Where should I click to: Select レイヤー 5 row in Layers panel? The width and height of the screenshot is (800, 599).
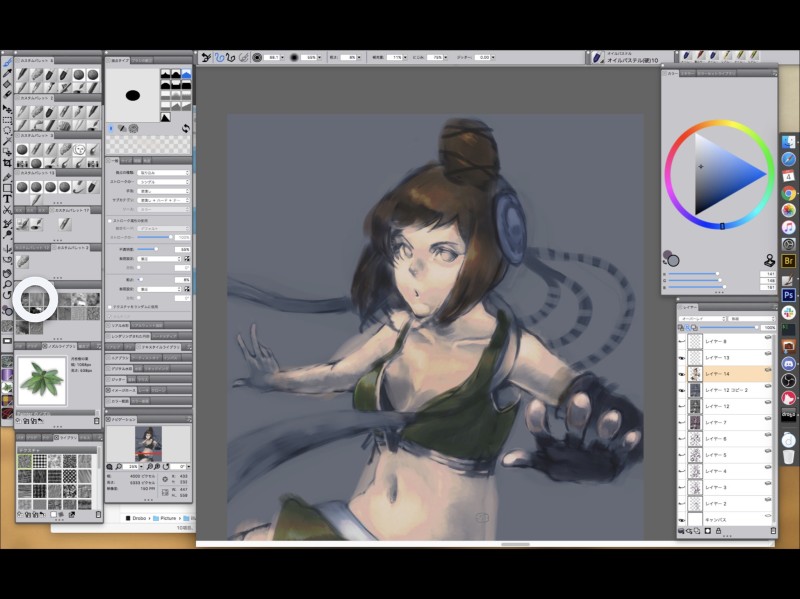(x=727, y=455)
